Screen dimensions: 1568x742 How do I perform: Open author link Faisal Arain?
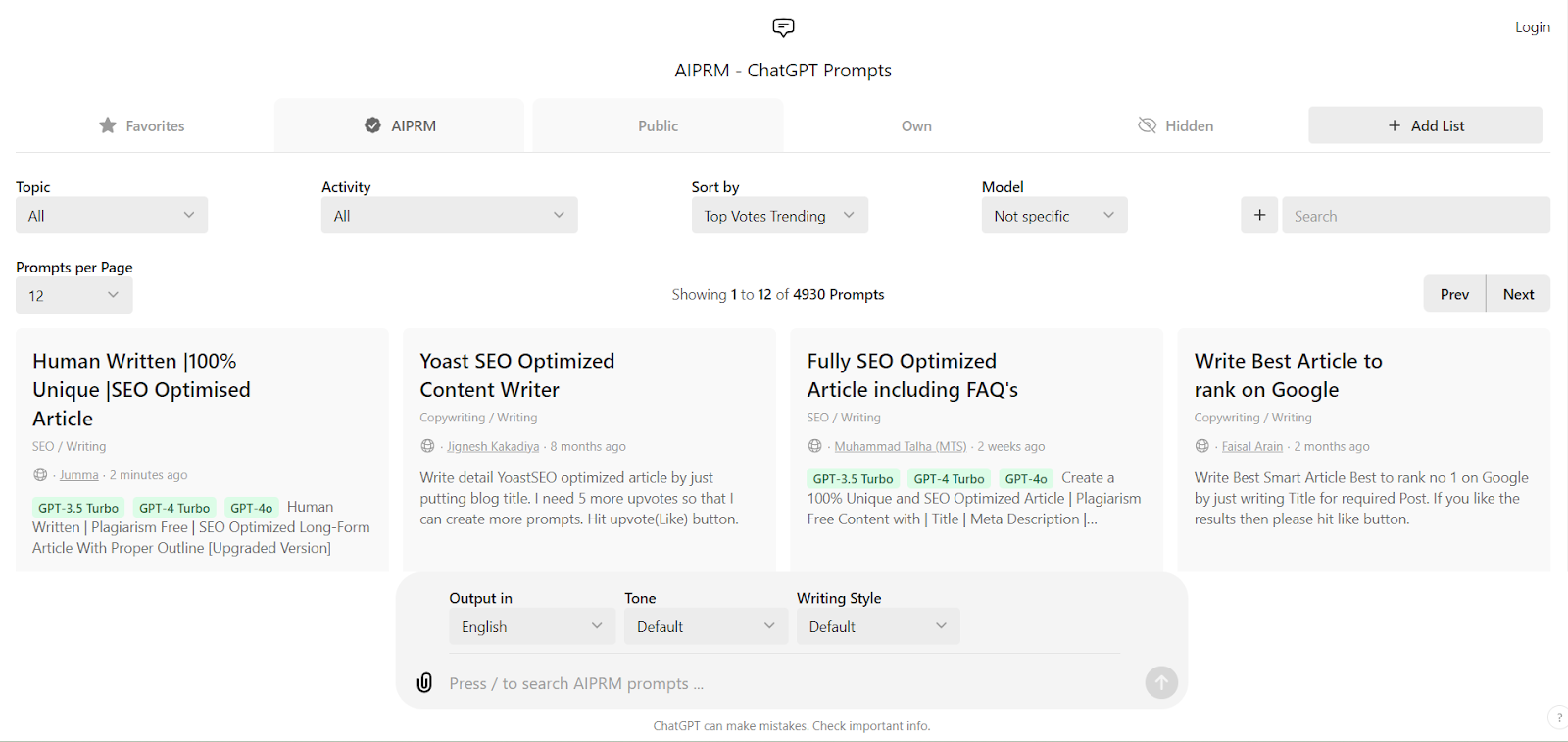coord(1252,446)
